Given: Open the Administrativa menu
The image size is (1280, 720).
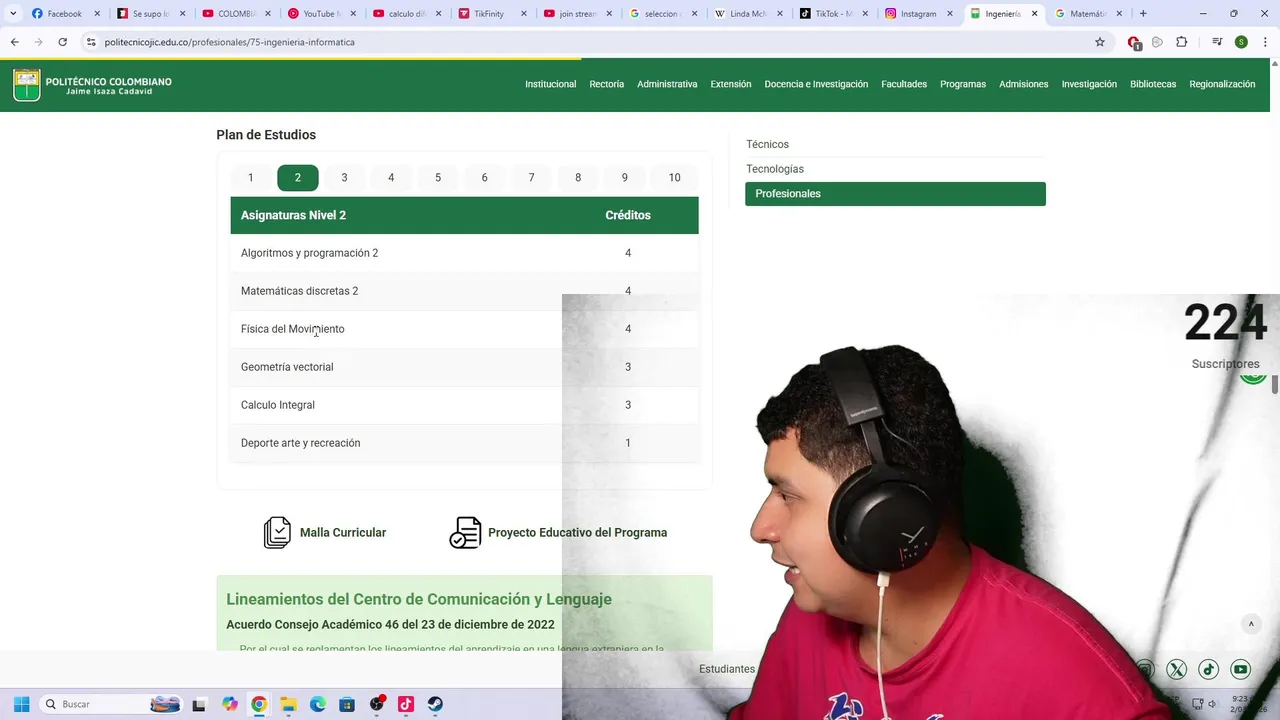Looking at the screenshot, I should [x=667, y=84].
